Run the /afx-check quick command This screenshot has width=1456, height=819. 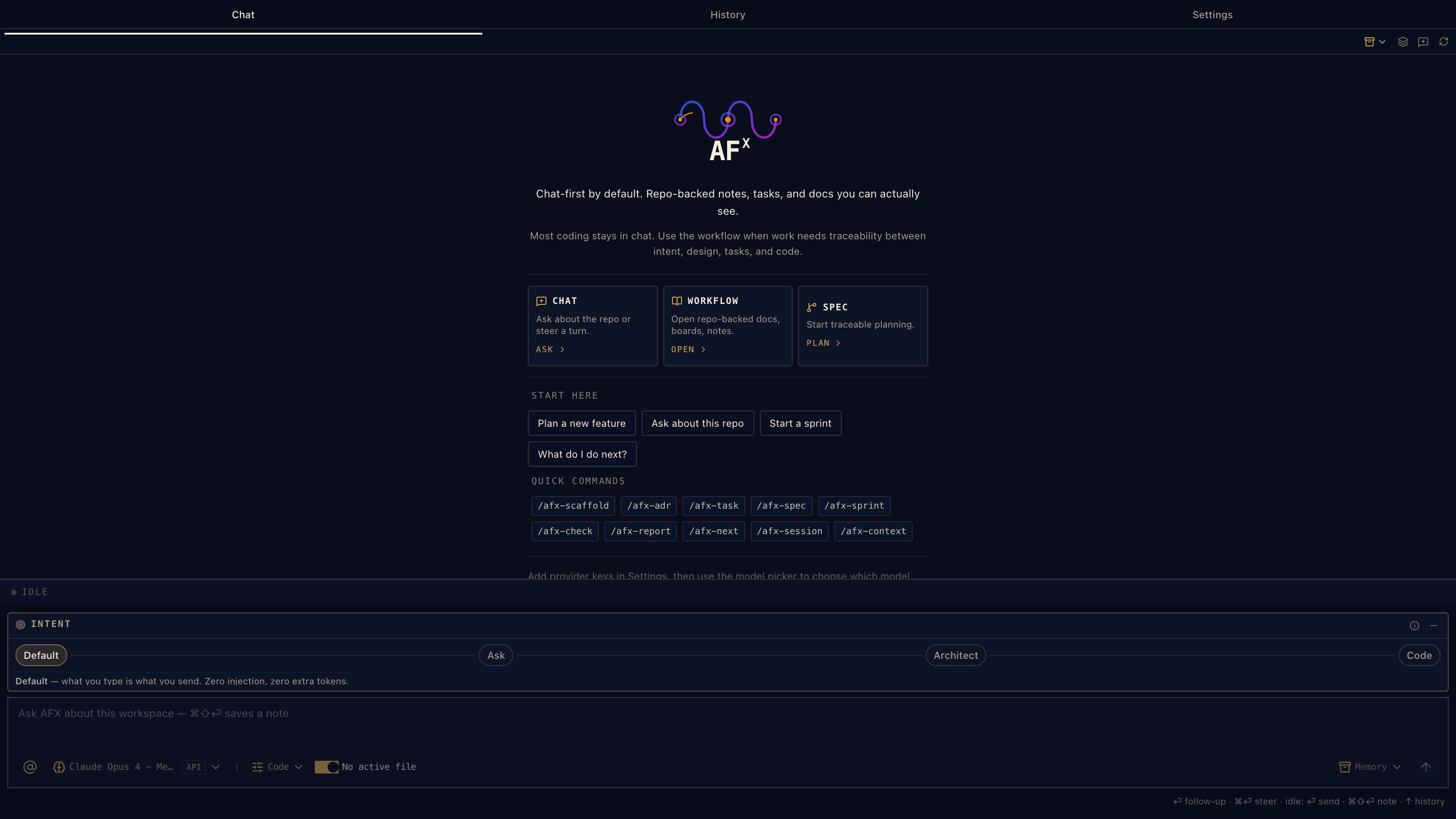point(565,531)
